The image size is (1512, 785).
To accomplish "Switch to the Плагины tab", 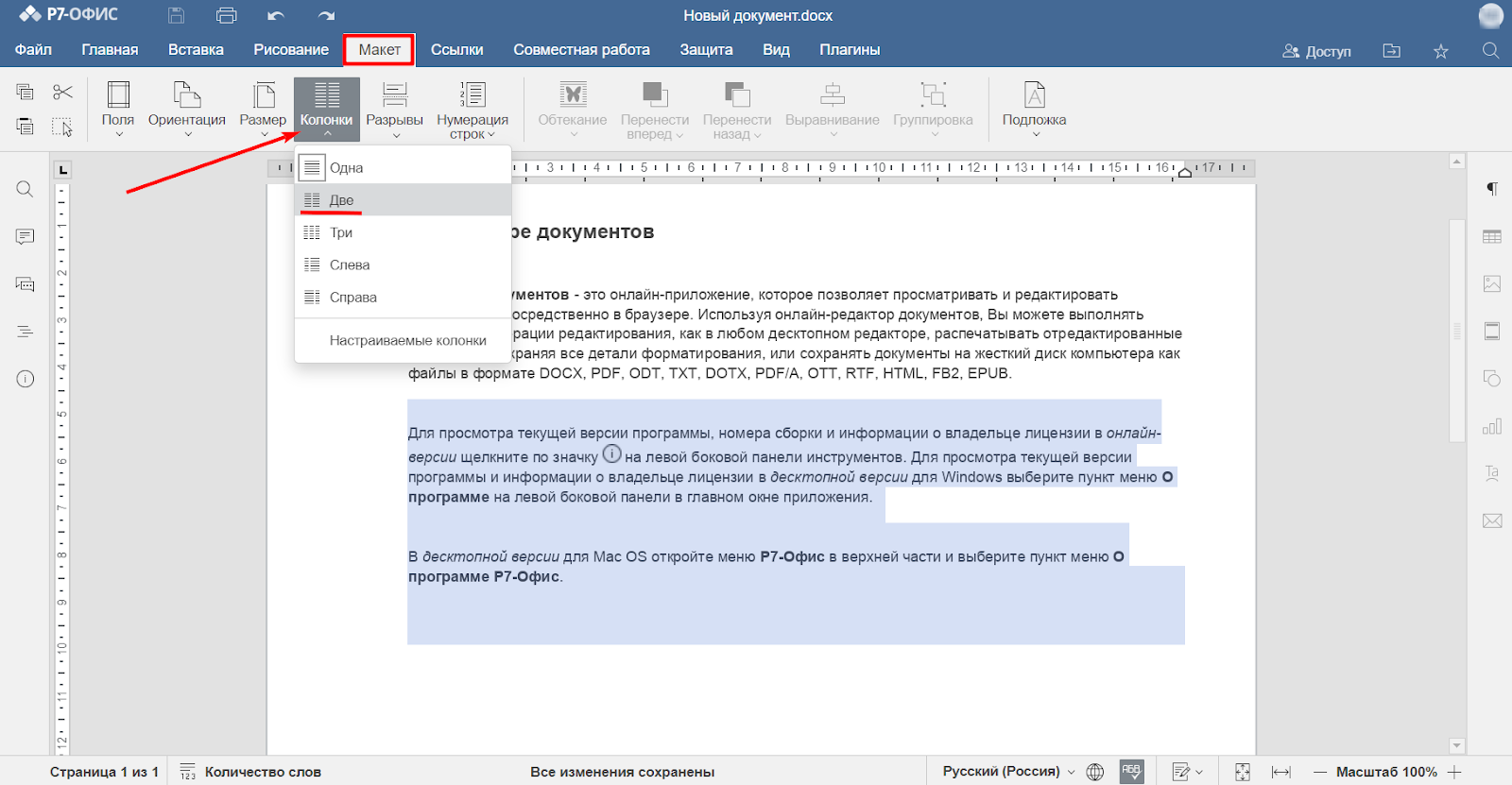I will click(850, 50).
